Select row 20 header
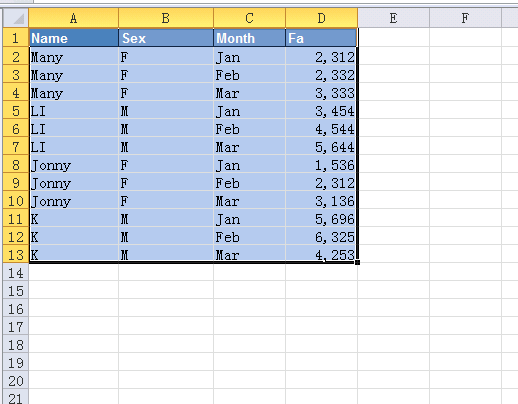The width and height of the screenshot is (518, 404). 16,381
